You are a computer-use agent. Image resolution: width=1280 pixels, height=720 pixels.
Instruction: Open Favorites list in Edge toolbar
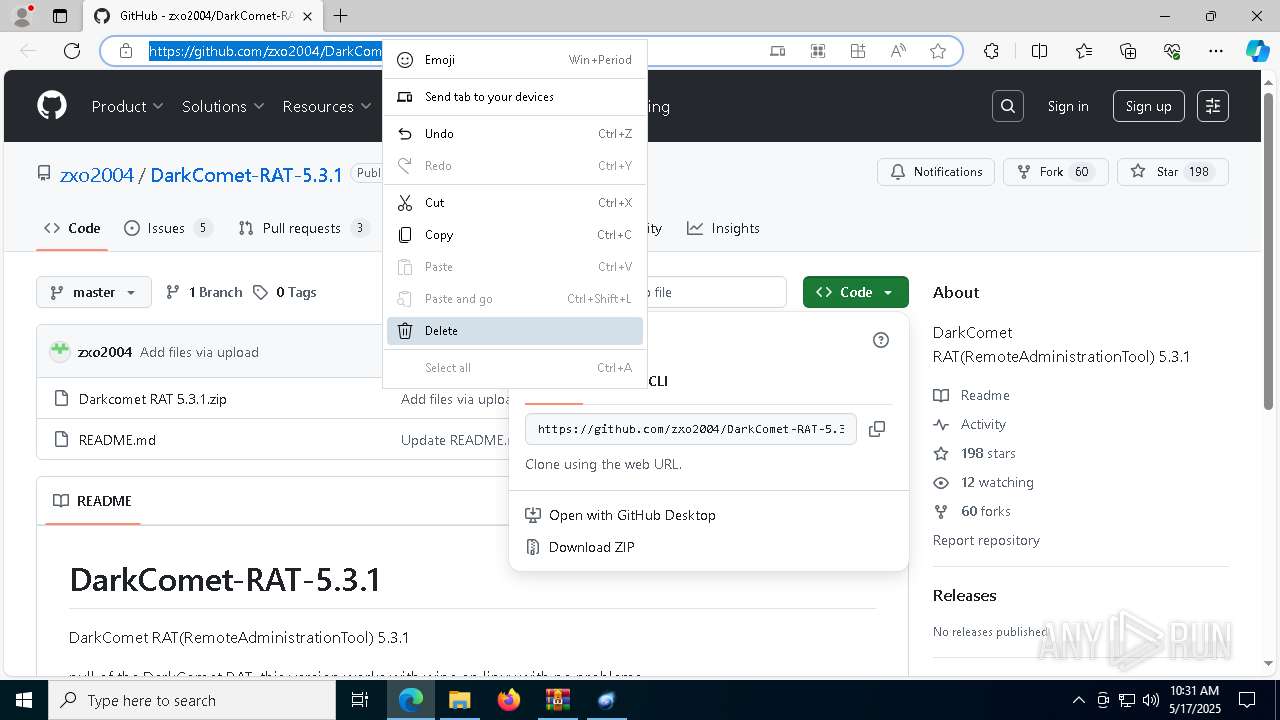(1084, 51)
